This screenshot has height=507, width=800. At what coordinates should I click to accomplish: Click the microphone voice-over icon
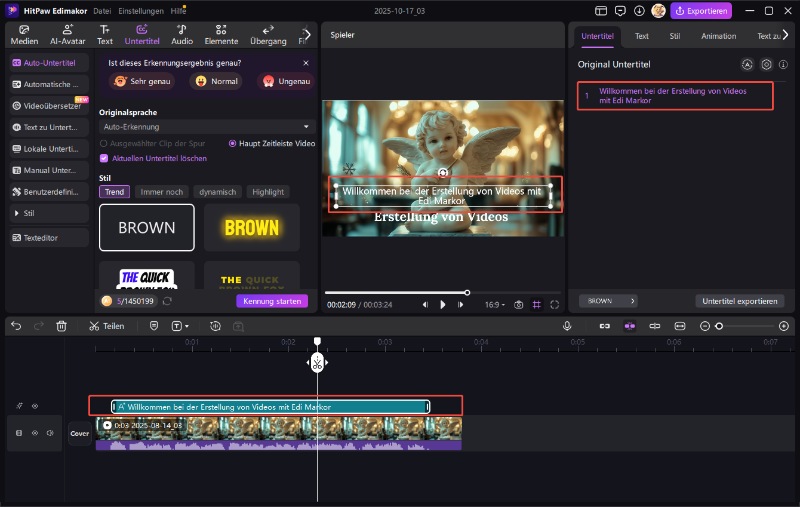click(567, 326)
